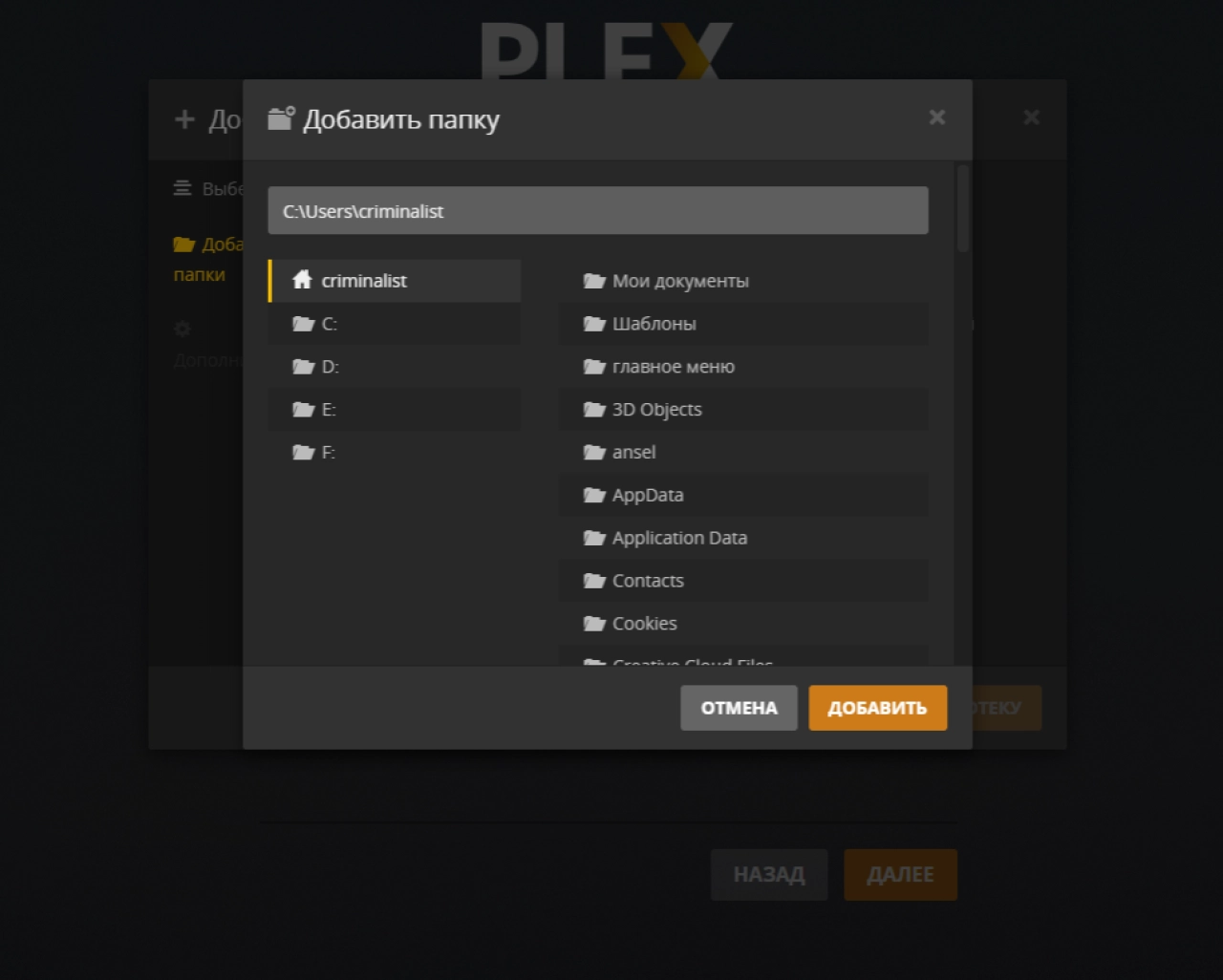Close the background add-library dialog
The image size is (1223, 980).
[x=1032, y=117]
